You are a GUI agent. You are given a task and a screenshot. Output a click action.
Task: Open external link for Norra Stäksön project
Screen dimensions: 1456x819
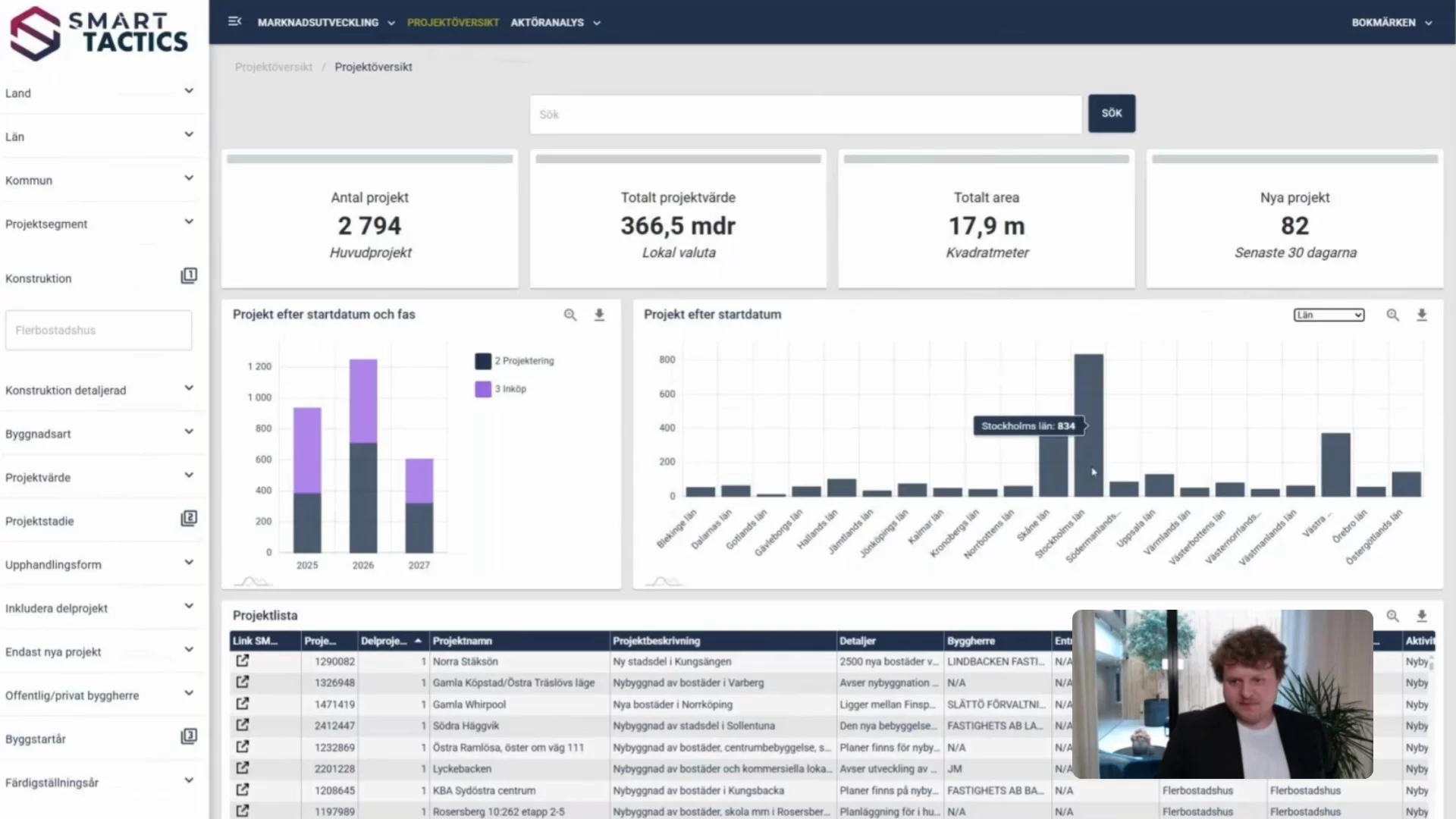(243, 661)
